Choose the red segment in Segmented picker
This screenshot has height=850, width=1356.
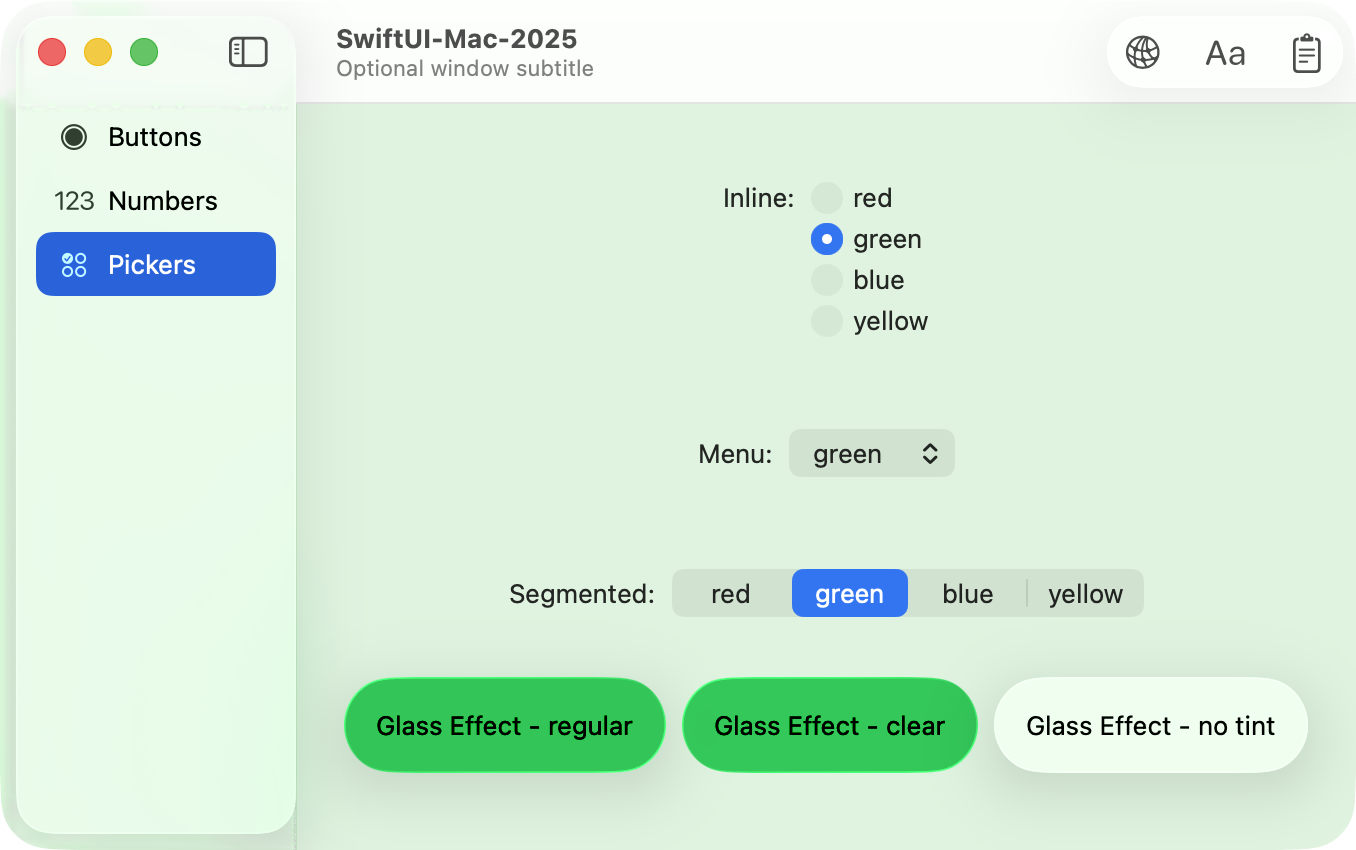click(x=730, y=594)
